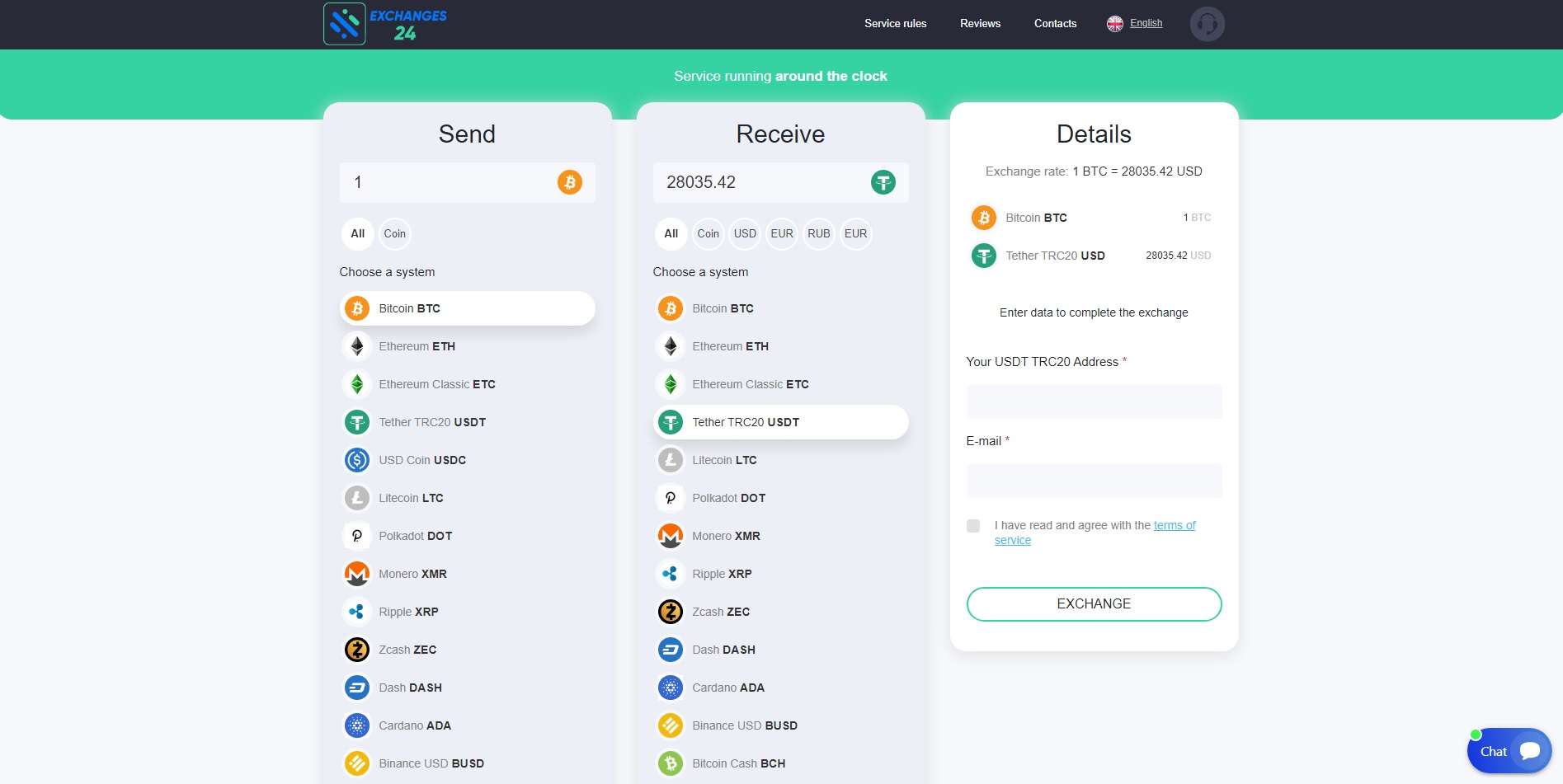Screen dimensions: 1563x784
Task: Choose Bitcoin Cash BCH in Receive list
Action: coord(780,763)
